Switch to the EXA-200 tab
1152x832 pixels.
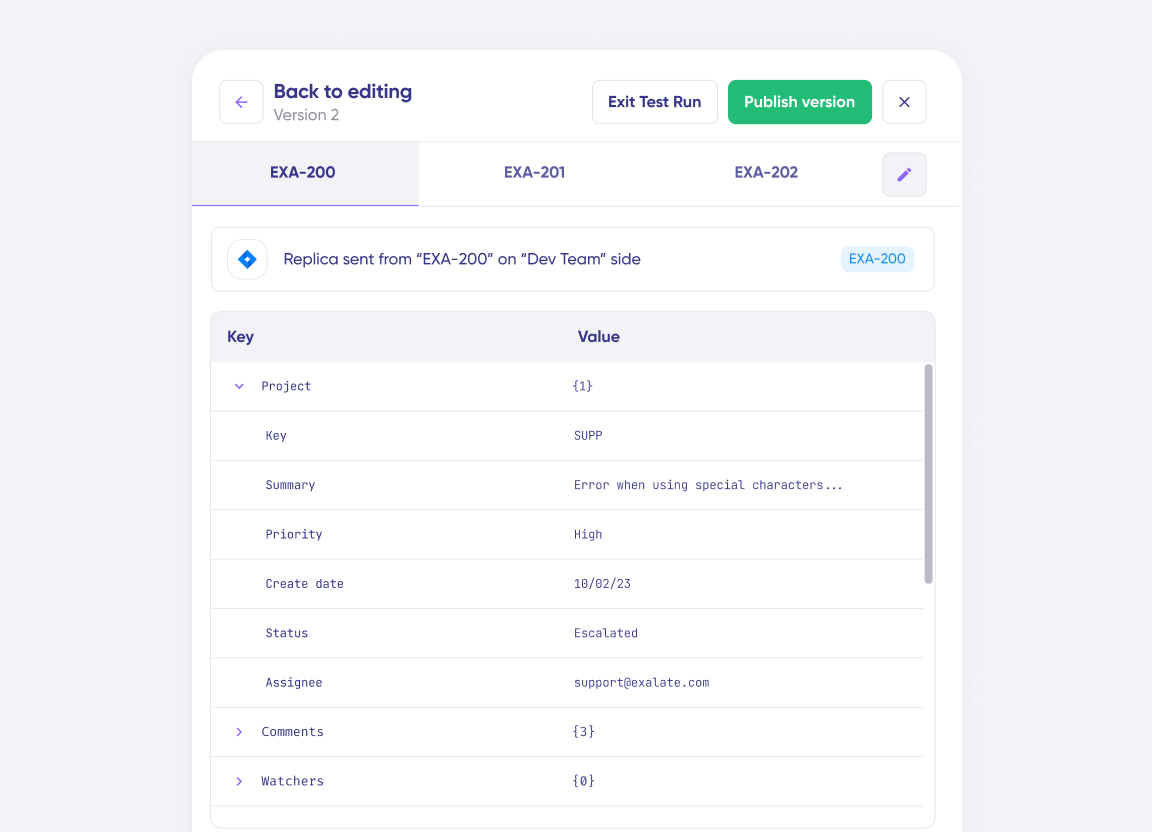[x=303, y=173]
